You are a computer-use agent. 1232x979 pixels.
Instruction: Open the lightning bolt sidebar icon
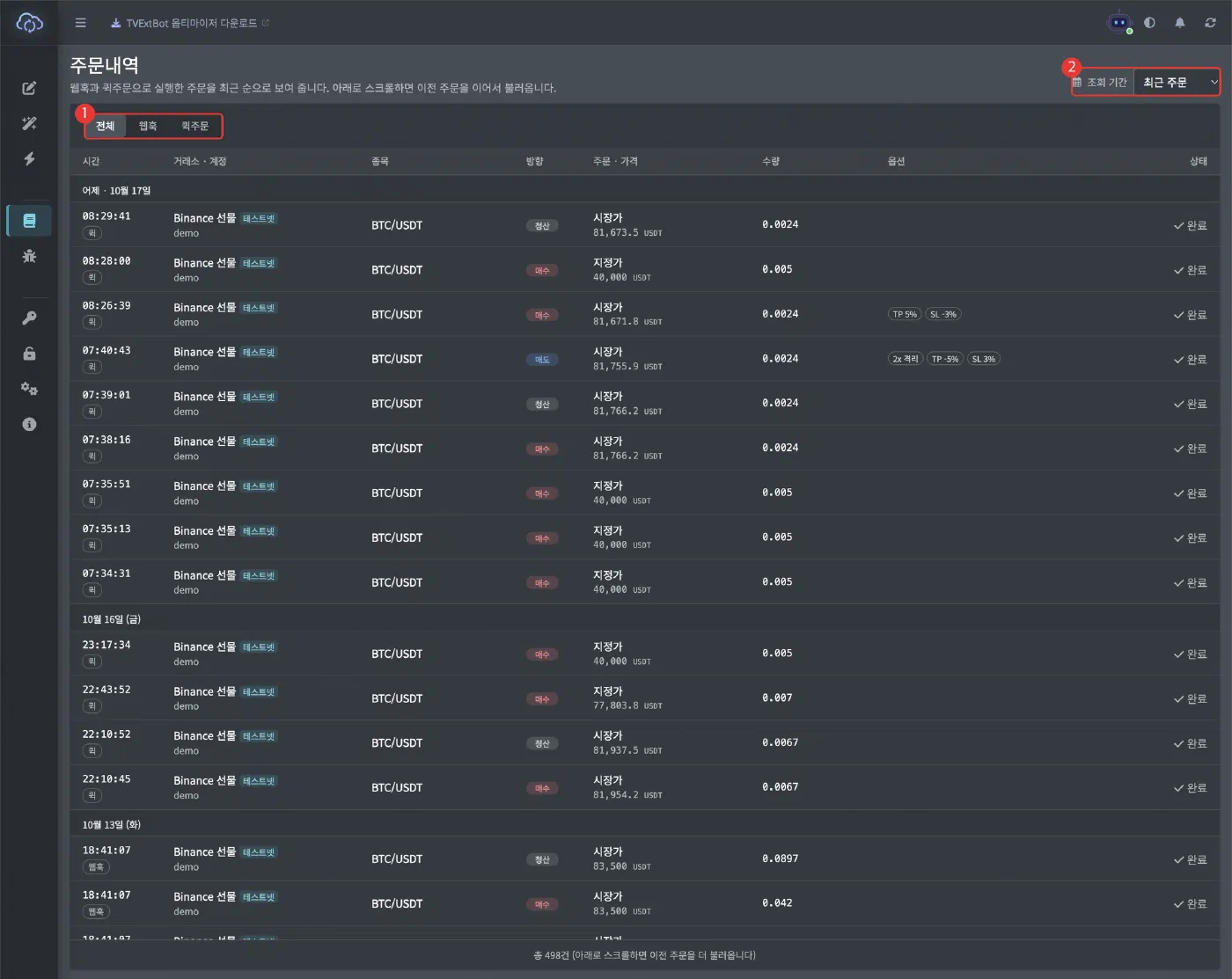29,158
